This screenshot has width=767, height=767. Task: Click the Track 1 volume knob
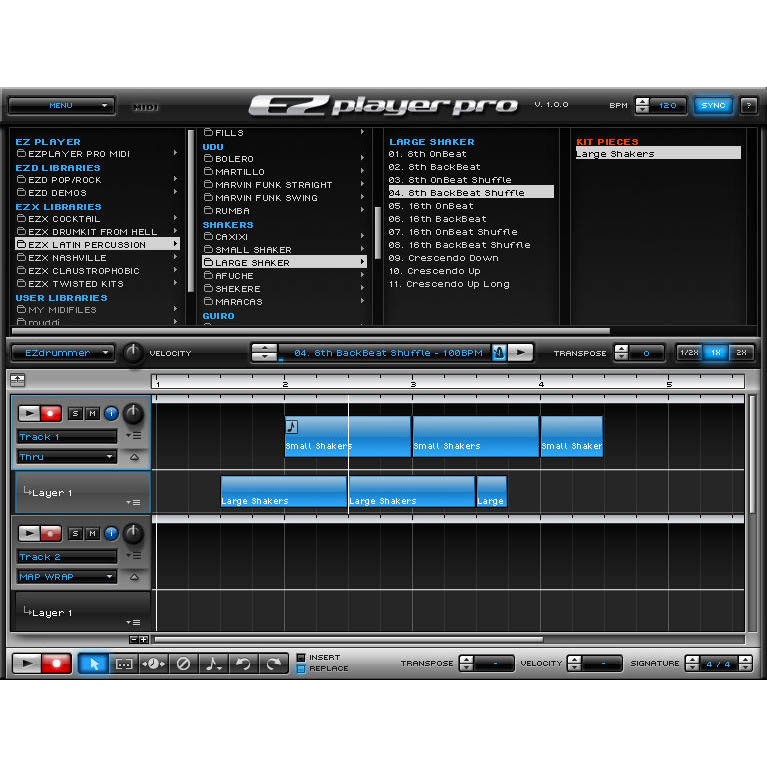pos(133,414)
